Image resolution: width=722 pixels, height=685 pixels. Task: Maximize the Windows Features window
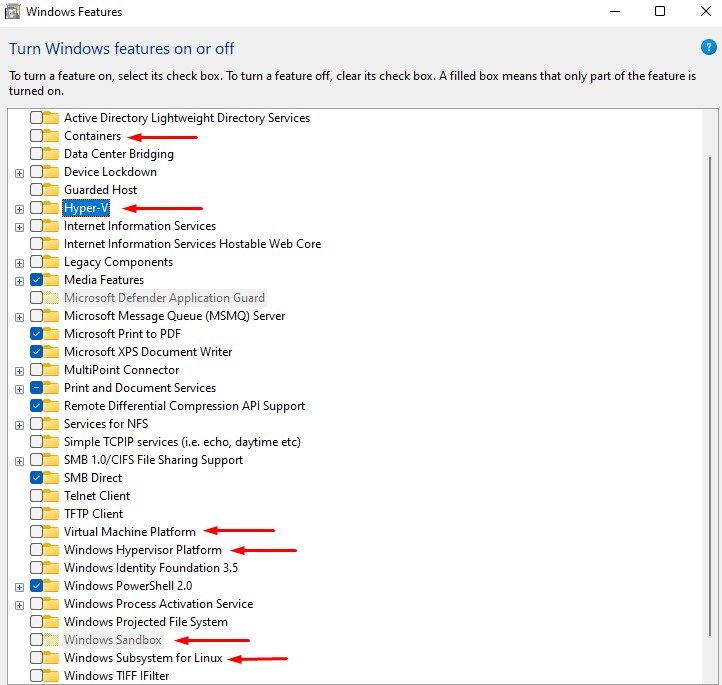(660, 11)
